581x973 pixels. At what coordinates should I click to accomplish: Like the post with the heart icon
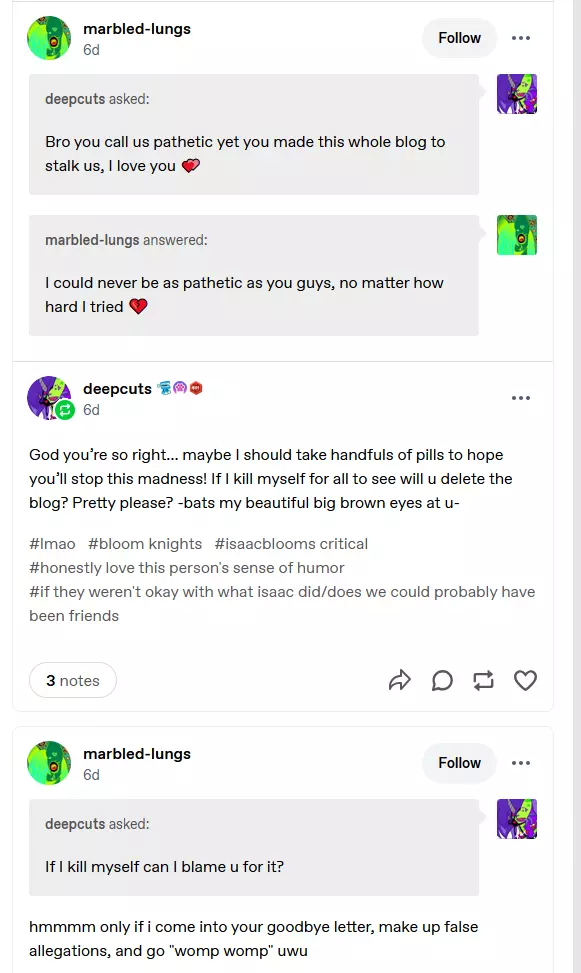coord(525,681)
